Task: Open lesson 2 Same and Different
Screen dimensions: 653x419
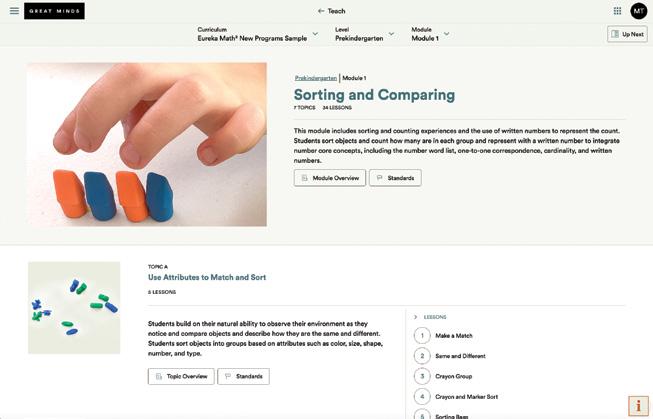Action: tap(459, 356)
